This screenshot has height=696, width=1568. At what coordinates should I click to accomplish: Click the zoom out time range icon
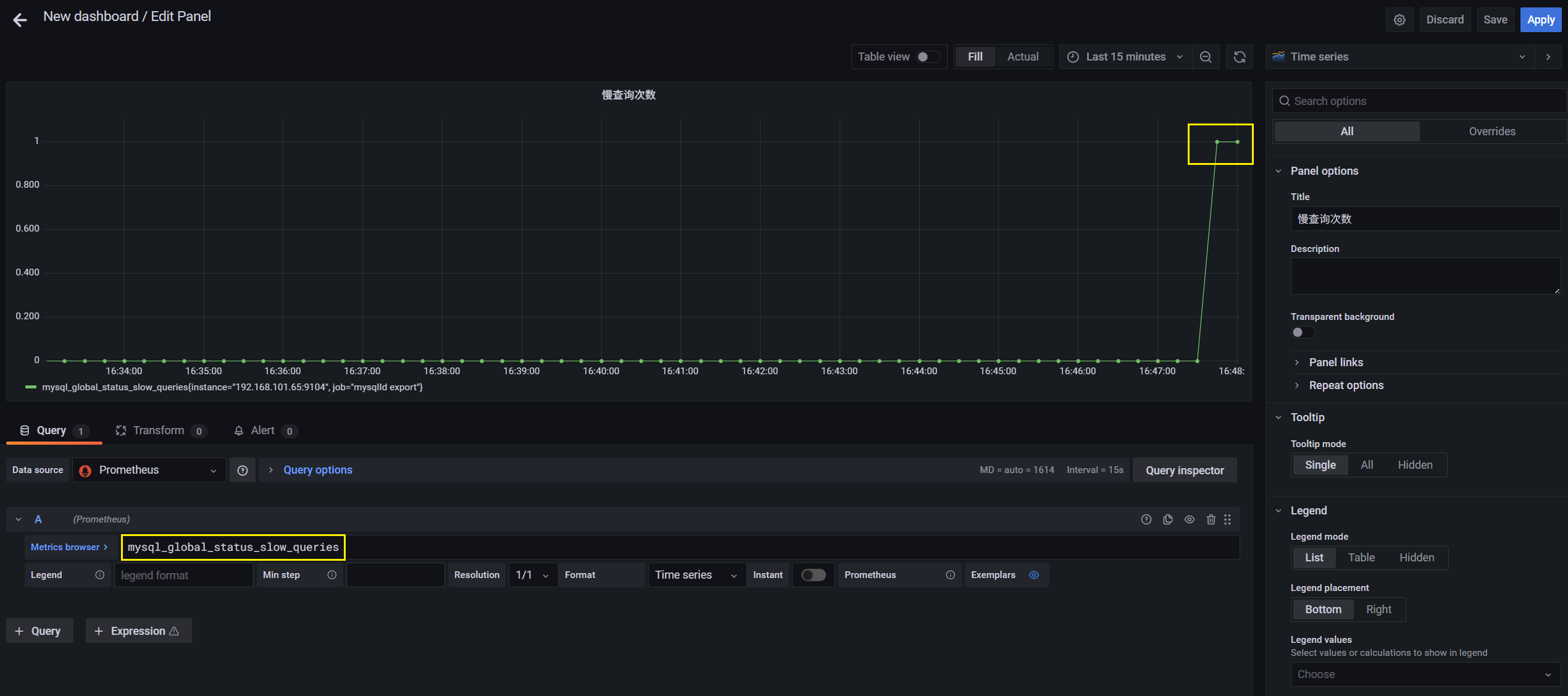click(1206, 57)
